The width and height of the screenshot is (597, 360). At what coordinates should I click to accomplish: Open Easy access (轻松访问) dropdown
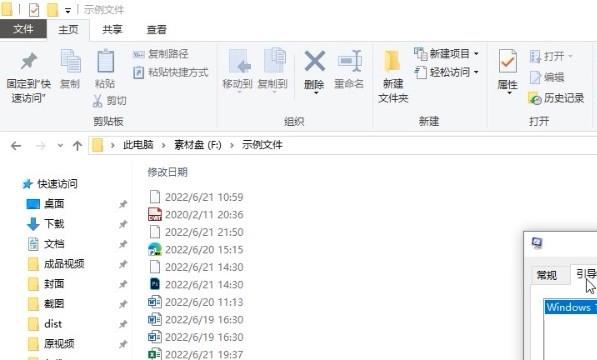click(x=446, y=72)
